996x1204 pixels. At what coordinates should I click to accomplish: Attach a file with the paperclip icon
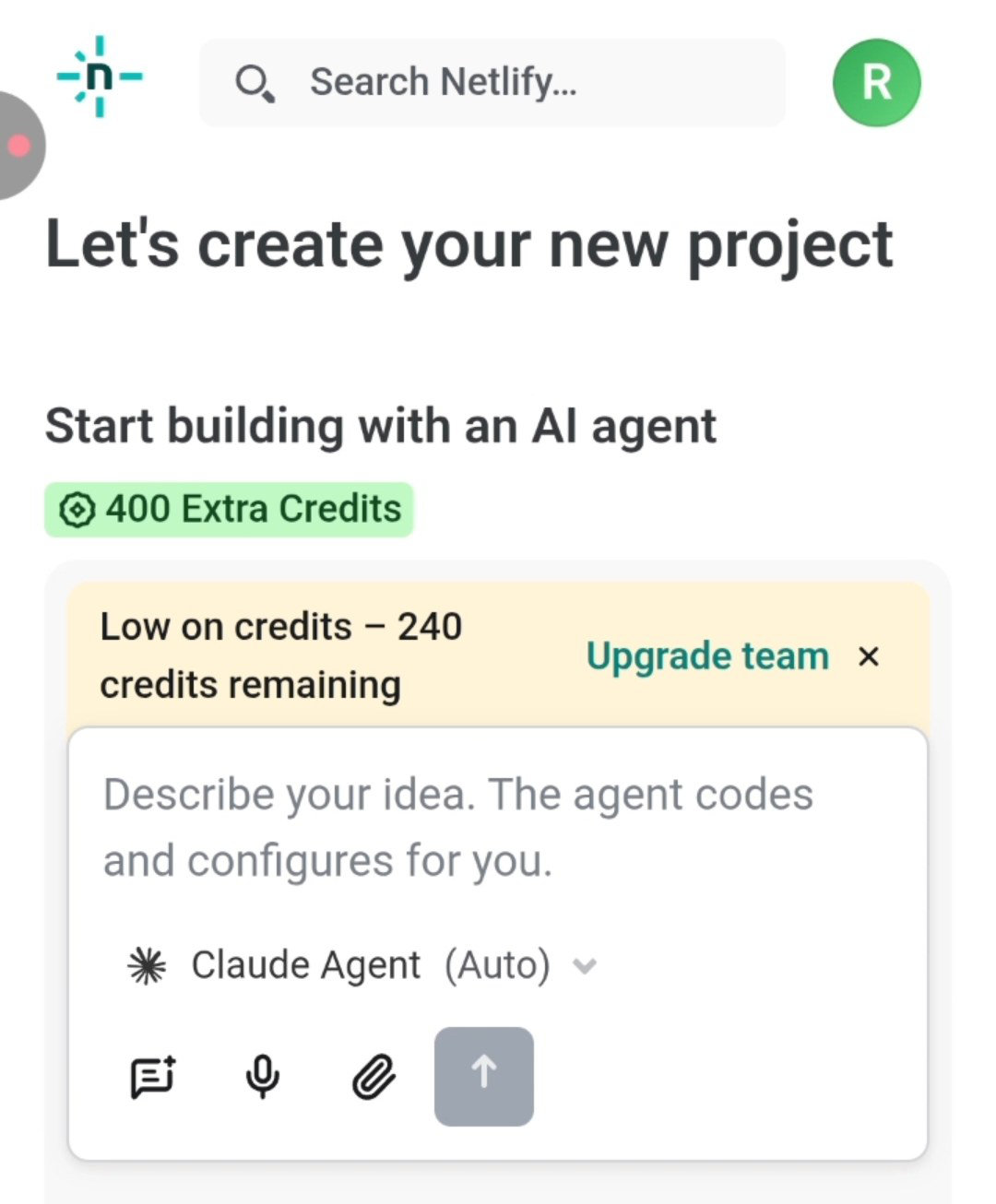(x=373, y=1077)
